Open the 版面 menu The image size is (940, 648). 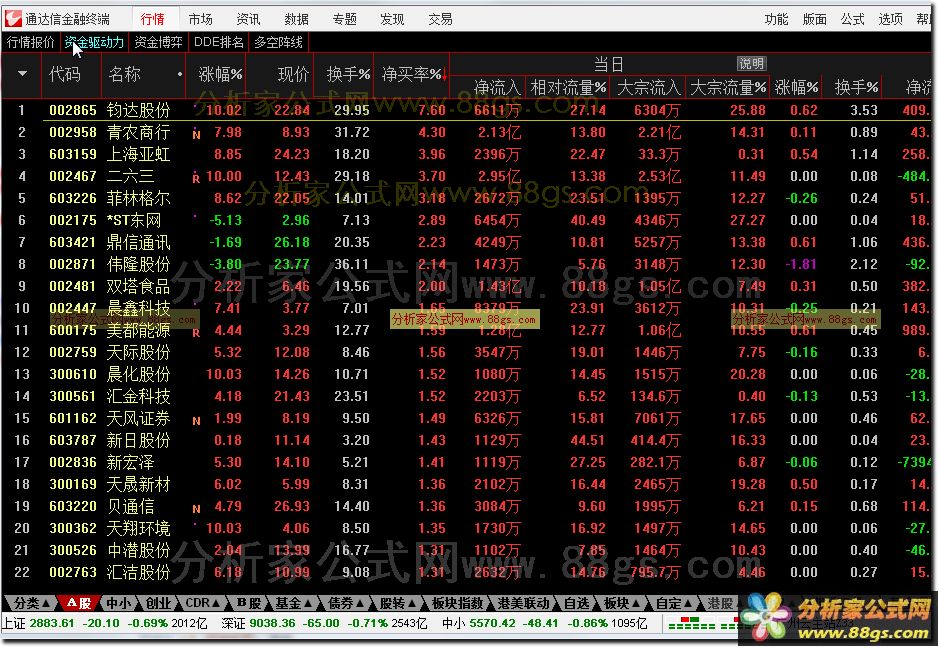[x=815, y=19]
